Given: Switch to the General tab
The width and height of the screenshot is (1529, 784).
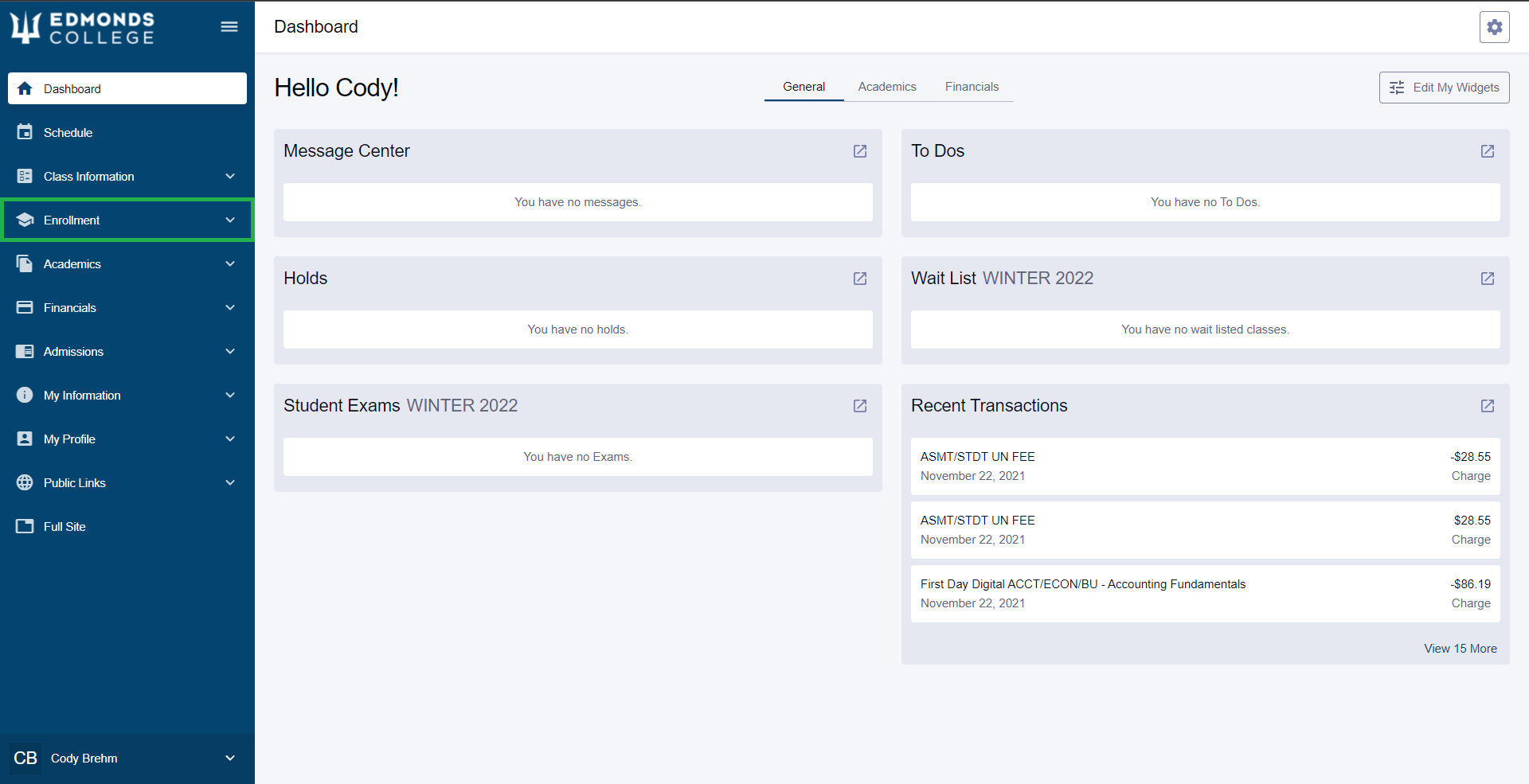Looking at the screenshot, I should pos(804,87).
